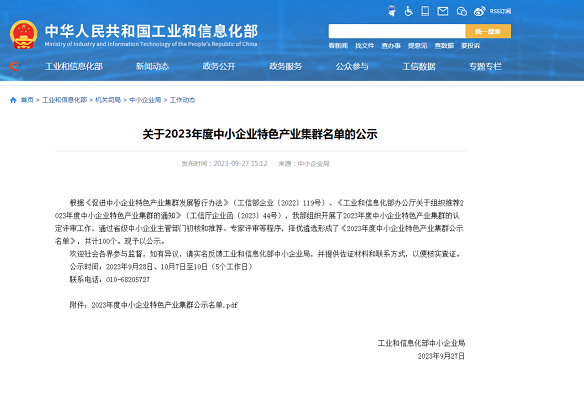This screenshot has width=584, height=409.
Task: Click the 找文件 quick link under search
Action: click(x=364, y=45)
